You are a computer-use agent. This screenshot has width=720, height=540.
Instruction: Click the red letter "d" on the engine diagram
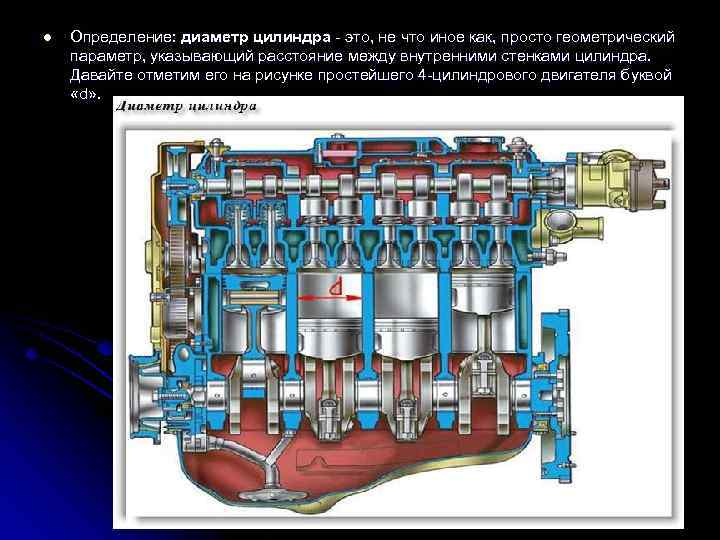point(337,287)
